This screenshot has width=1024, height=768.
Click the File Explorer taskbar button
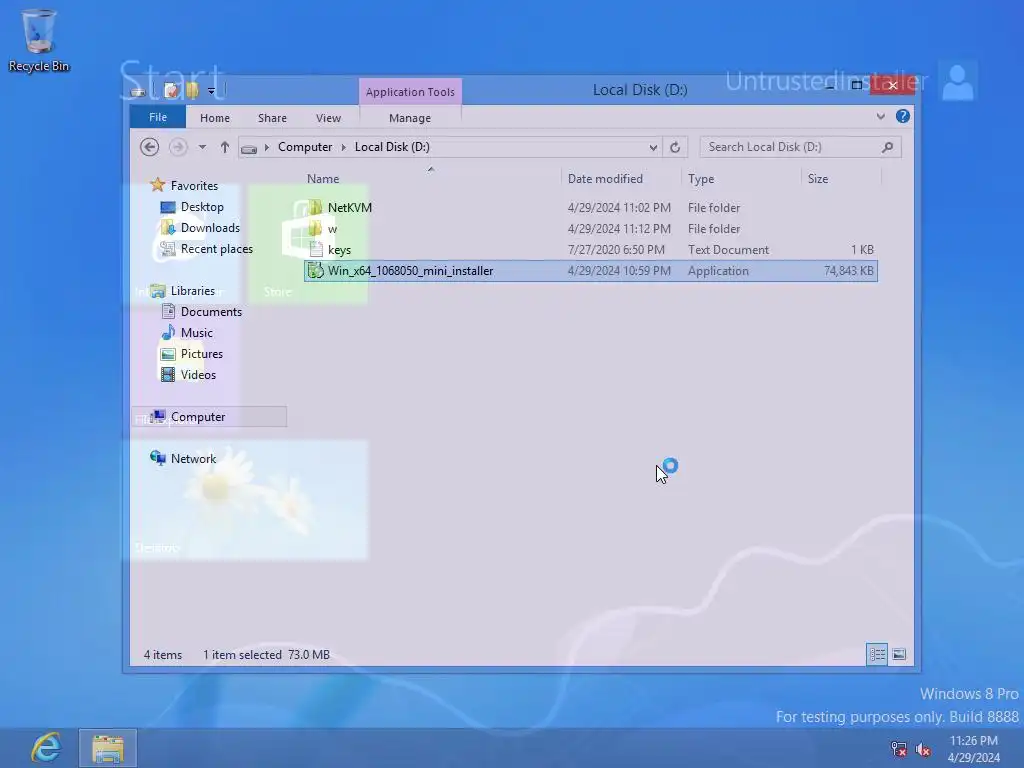pos(108,748)
